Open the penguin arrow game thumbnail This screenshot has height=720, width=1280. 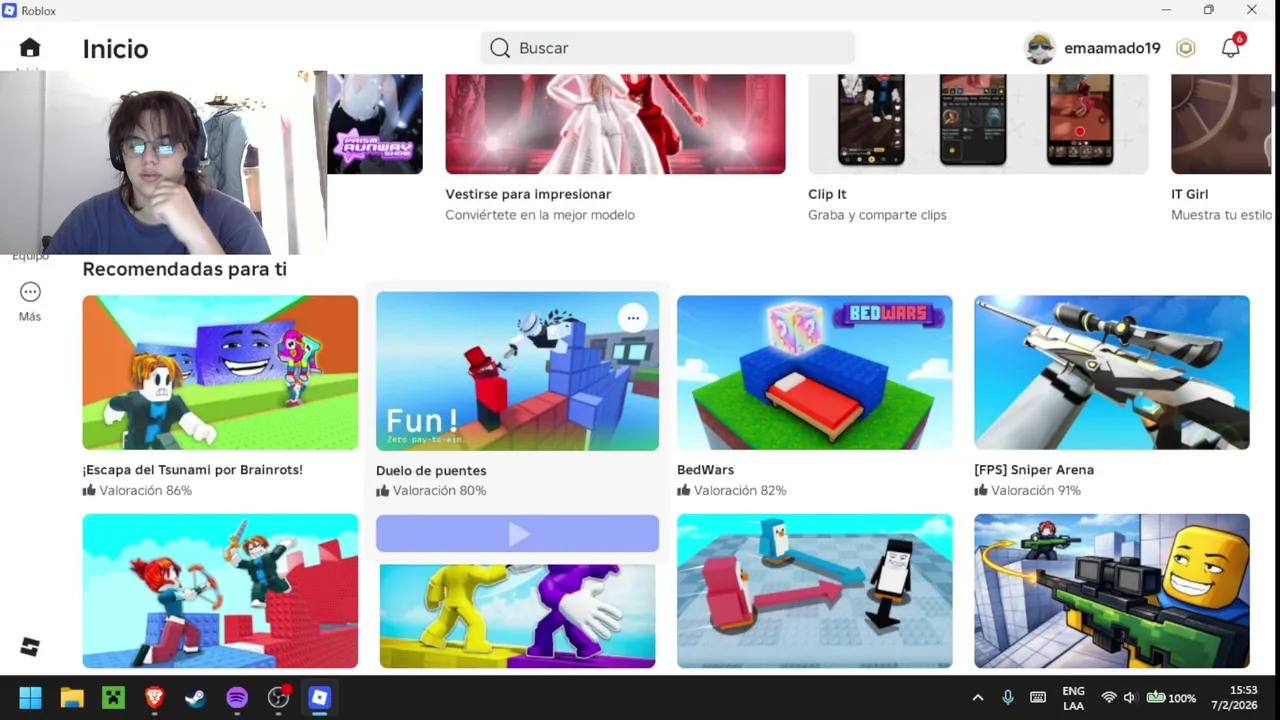815,591
